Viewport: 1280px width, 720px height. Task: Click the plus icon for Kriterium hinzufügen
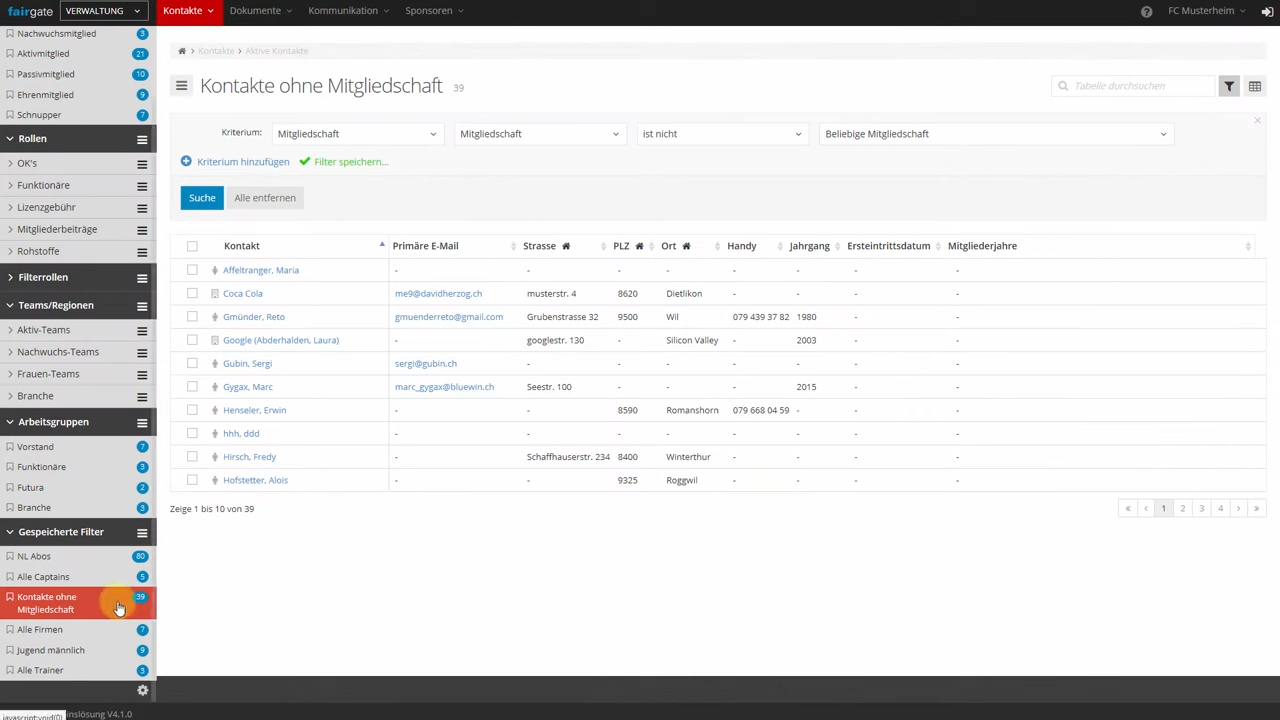(x=186, y=161)
